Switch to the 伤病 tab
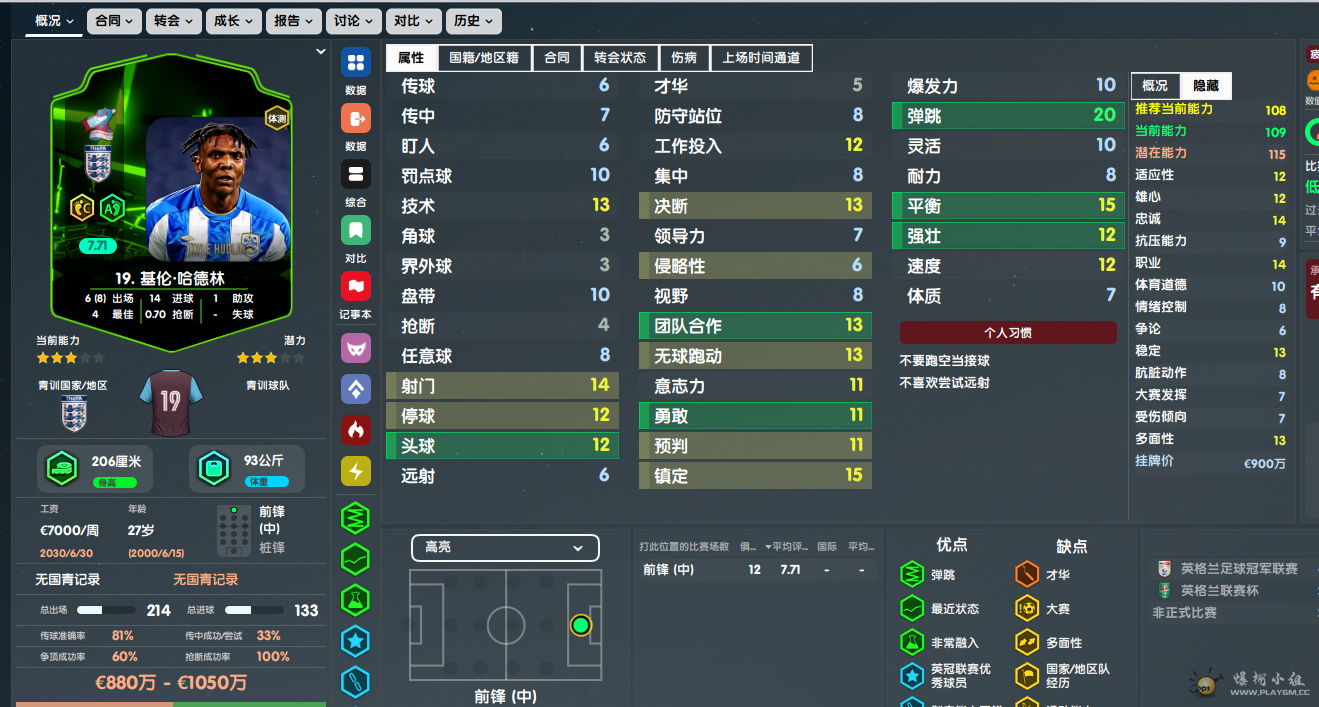Viewport: 1319px width, 707px height. coord(684,58)
